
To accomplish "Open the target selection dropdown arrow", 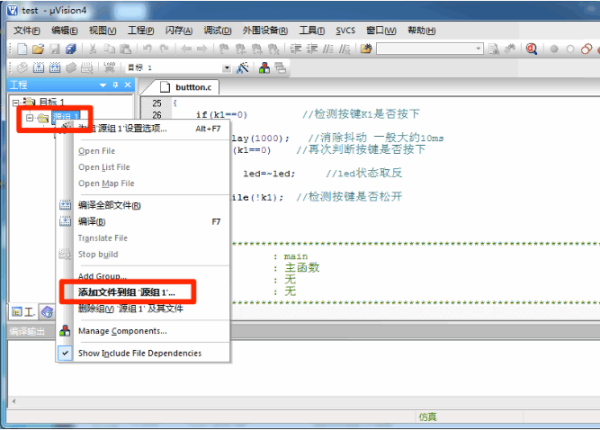I will (227, 68).
